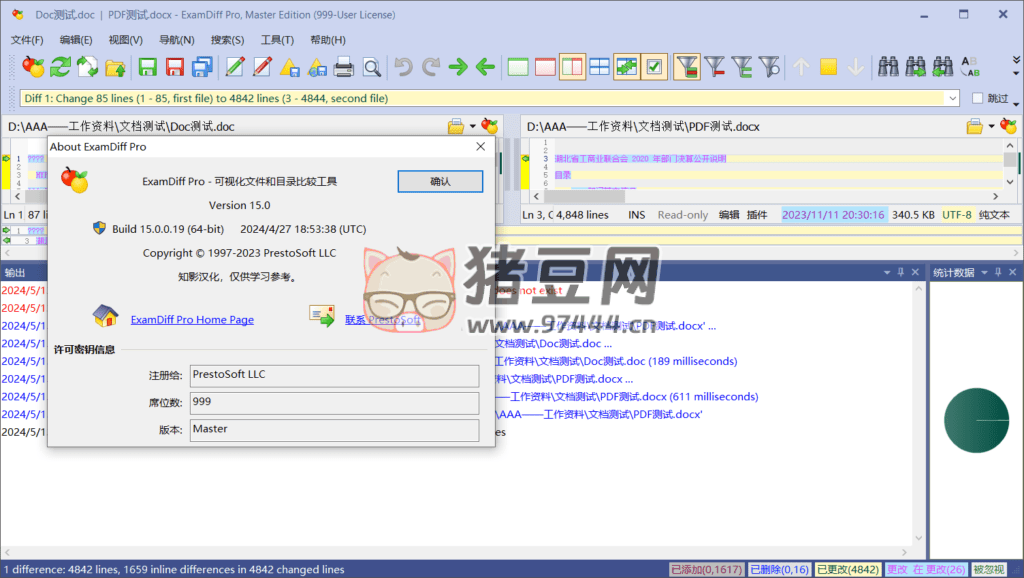Open left pane recent files dropdown arrow
Viewport: 1024px width, 578px height.
tap(473, 126)
